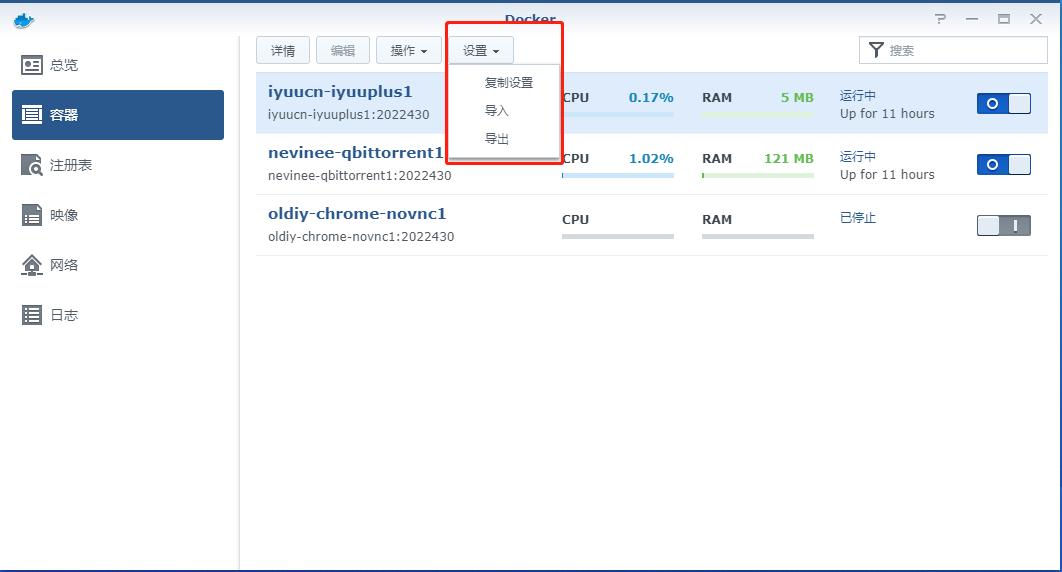The height and width of the screenshot is (572, 1062).
Task: Choose 导出 export from the settings menu
Action: click(496, 139)
